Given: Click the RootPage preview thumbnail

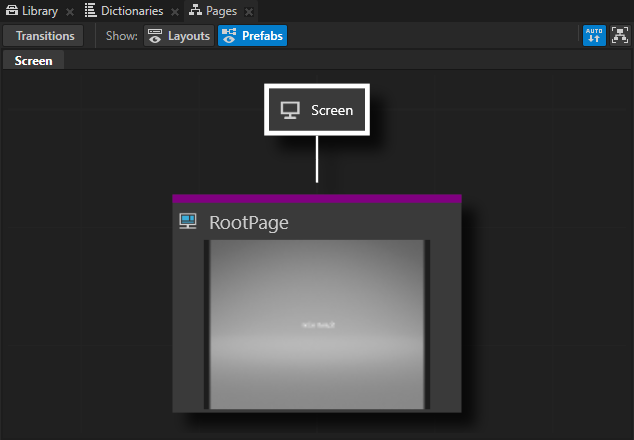Looking at the screenshot, I should point(317,324).
